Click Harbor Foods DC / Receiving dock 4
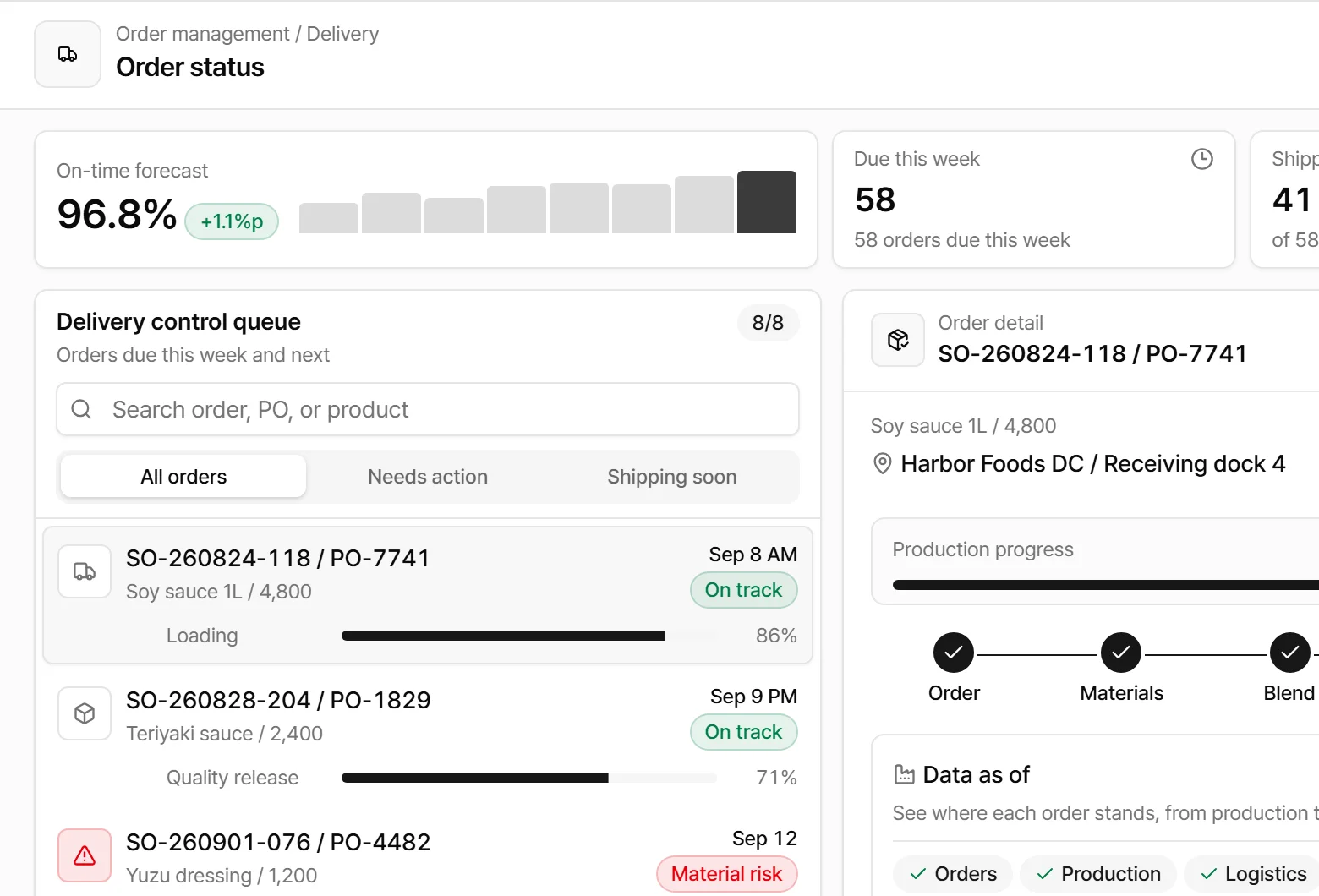Viewport: 1319px width, 896px height. pos(1093,463)
